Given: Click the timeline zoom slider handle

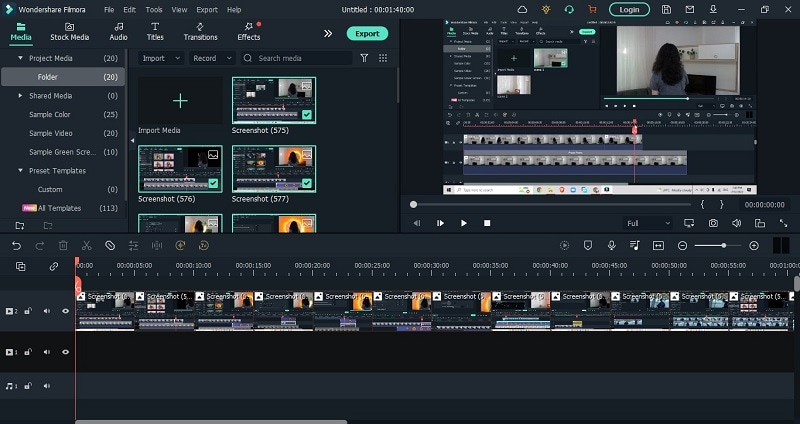Looking at the screenshot, I should tap(723, 245).
